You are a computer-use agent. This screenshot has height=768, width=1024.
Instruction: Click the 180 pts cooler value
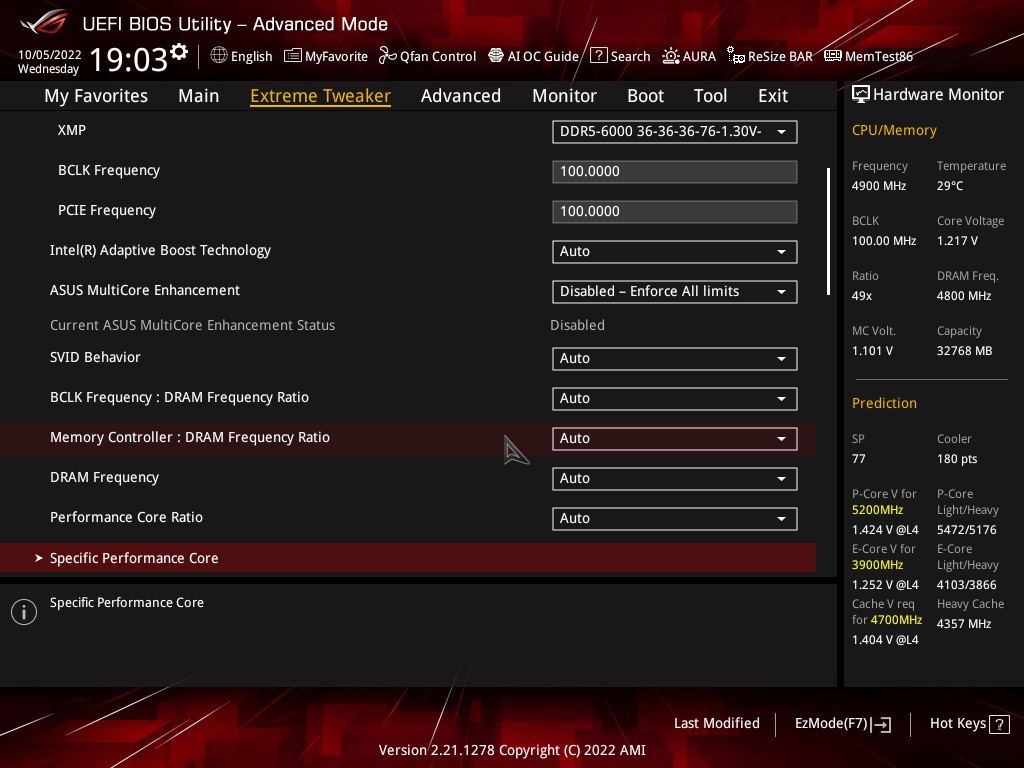tap(957, 458)
